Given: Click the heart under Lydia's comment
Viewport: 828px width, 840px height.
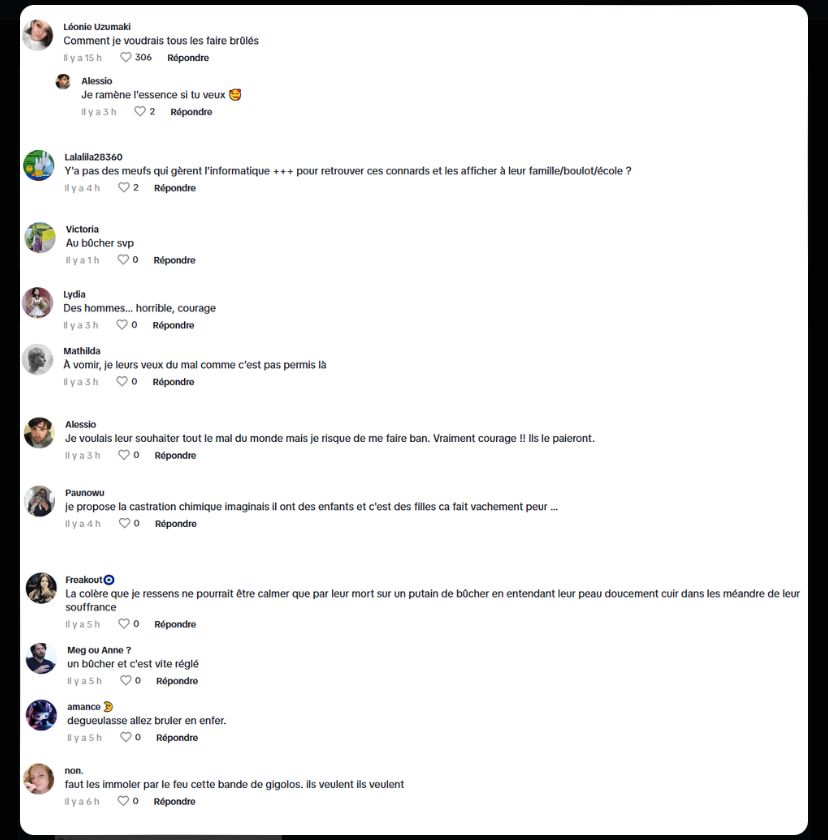Looking at the screenshot, I should coord(122,324).
